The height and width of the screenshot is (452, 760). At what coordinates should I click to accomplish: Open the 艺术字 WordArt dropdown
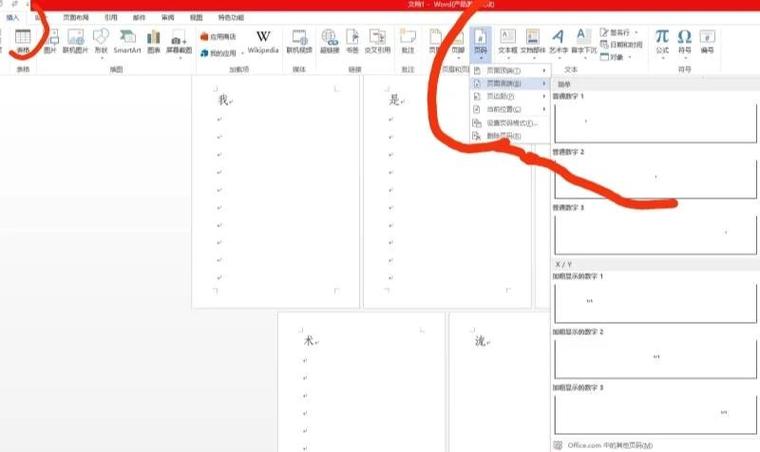coord(558,44)
